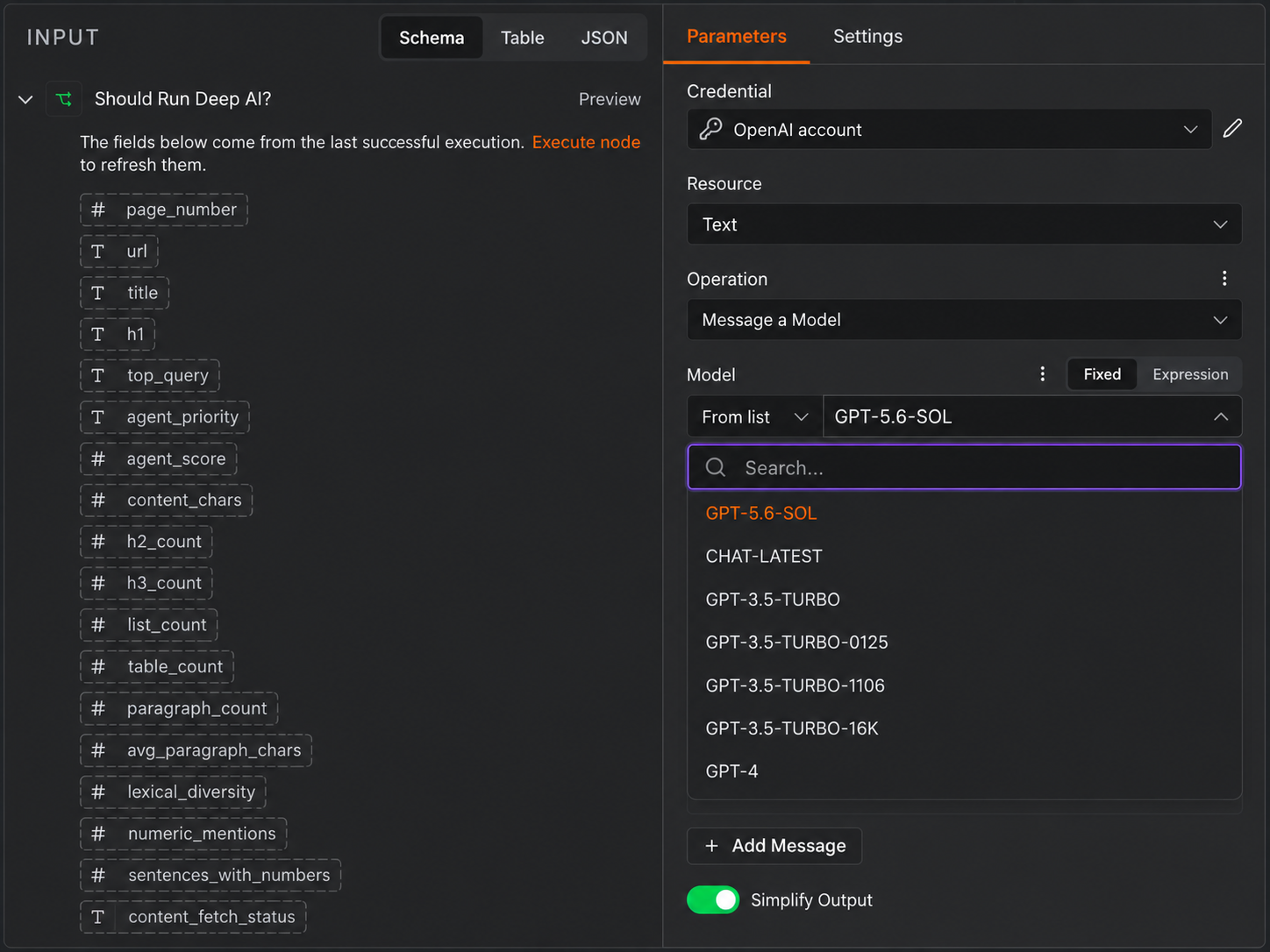Switch Model mode to Fixed
Screen dimensions: 1270x952
point(1102,374)
